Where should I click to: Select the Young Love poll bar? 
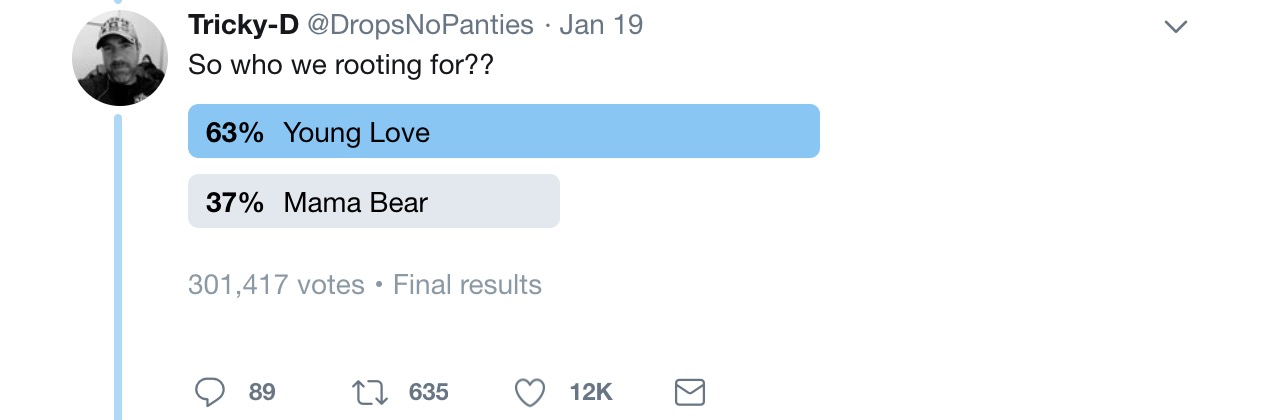(x=503, y=131)
